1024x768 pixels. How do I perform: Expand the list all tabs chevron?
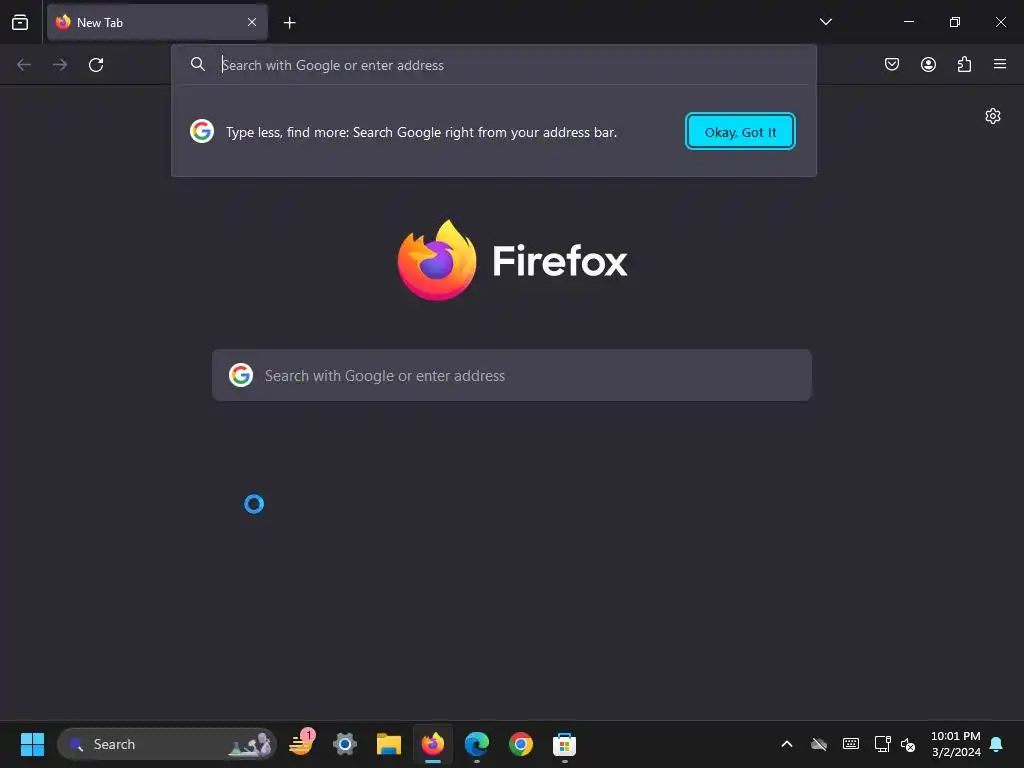tap(825, 22)
